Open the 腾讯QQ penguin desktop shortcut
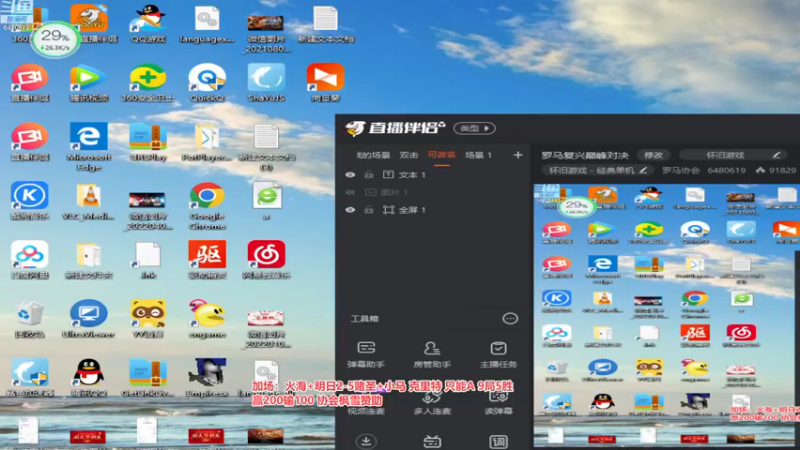The height and width of the screenshot is (450, 800). pos(88,378)
